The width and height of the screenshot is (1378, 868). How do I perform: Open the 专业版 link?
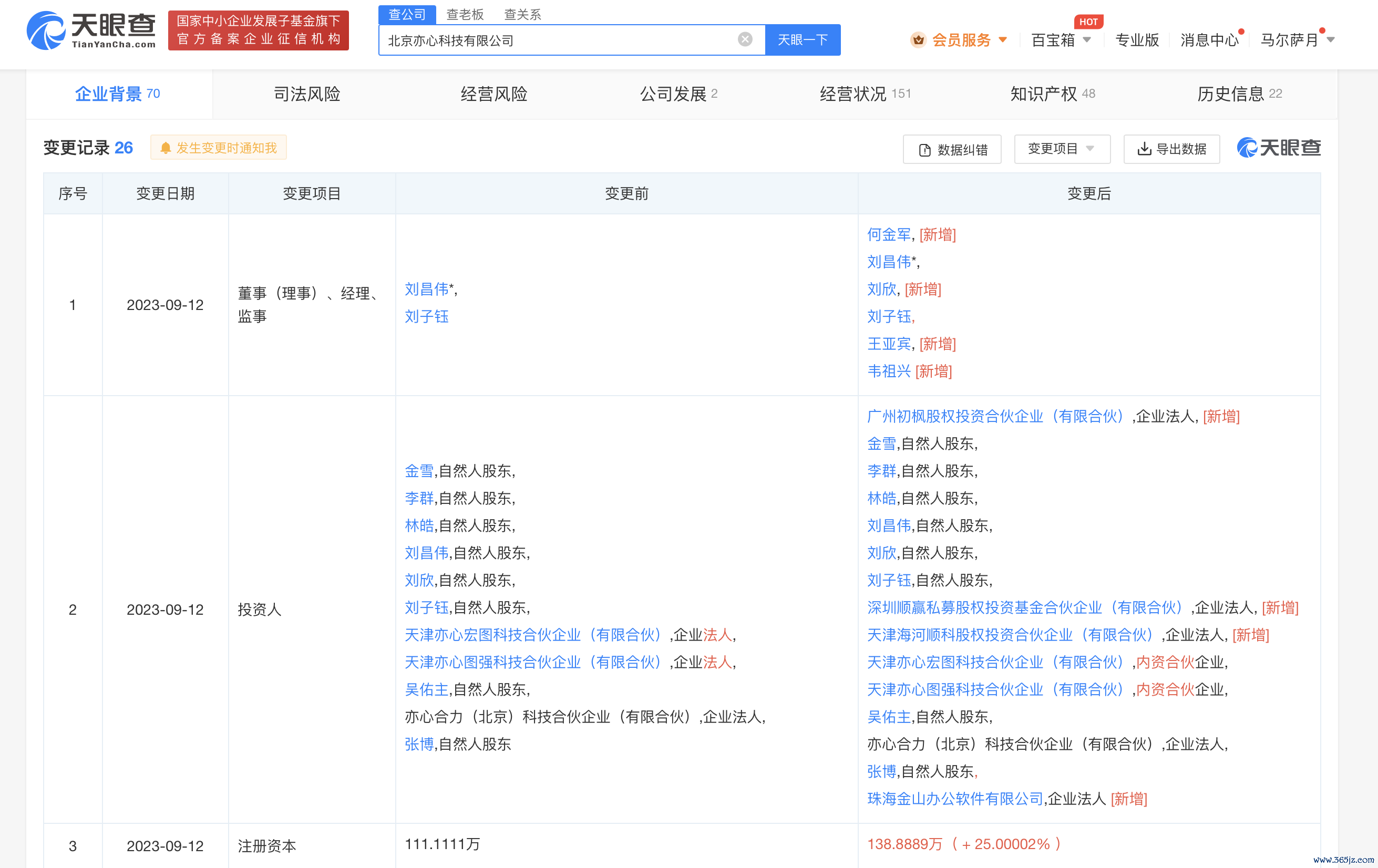click(1136, 40)
